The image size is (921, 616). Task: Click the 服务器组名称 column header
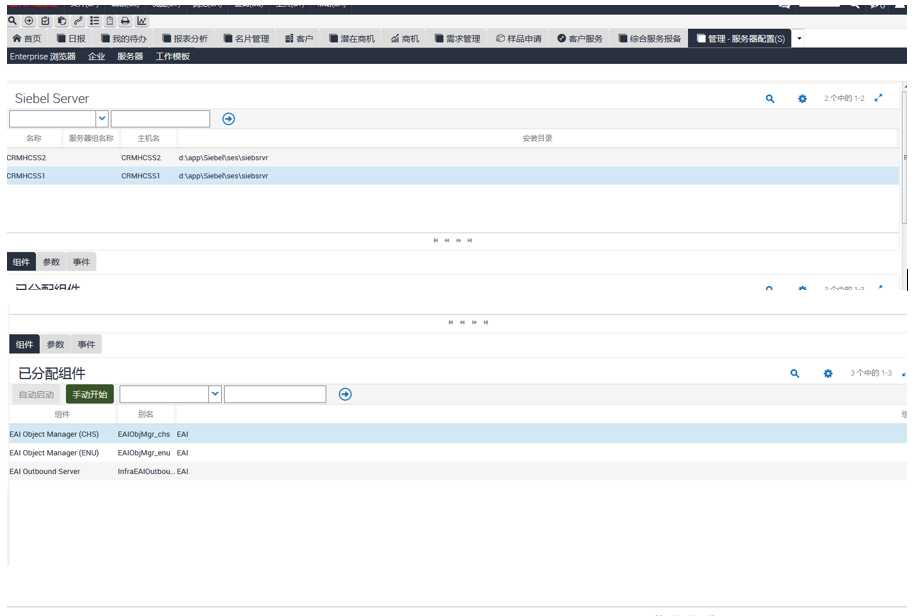[91, 138]
